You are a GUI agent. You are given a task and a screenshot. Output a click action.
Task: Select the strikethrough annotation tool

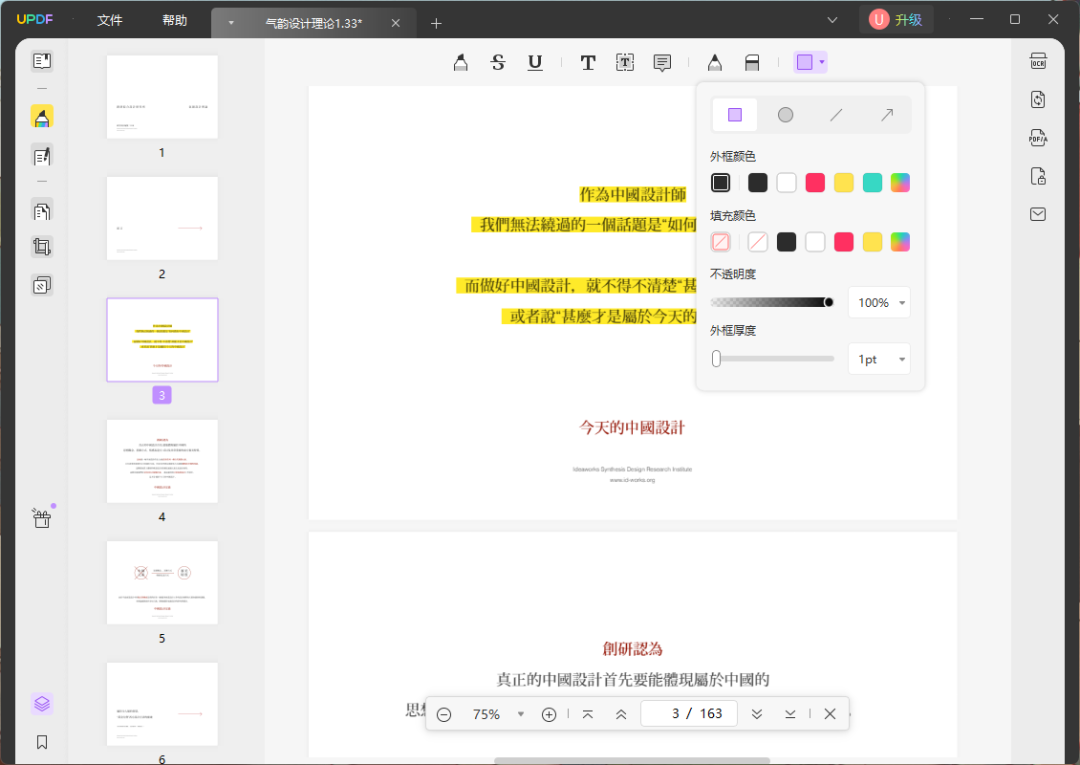click(498, 63)
